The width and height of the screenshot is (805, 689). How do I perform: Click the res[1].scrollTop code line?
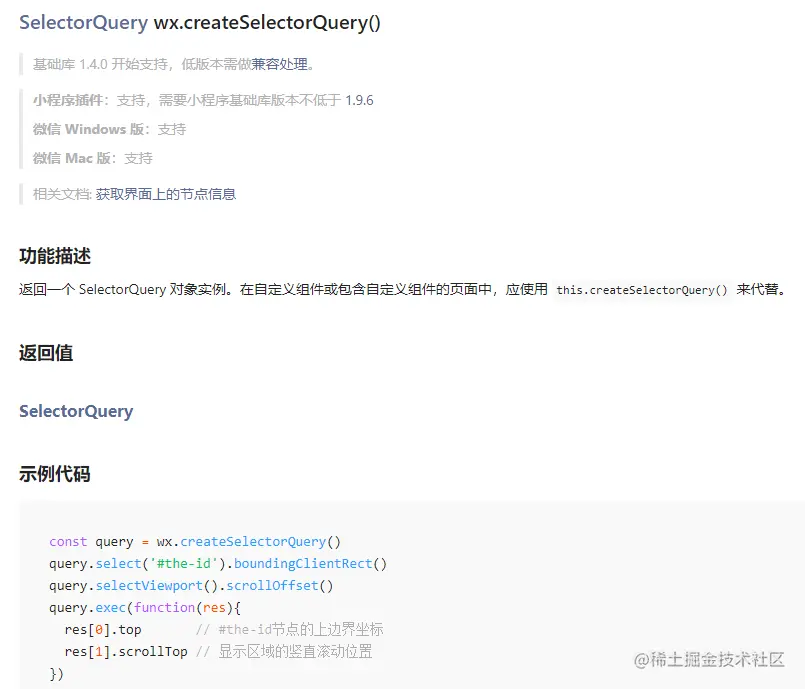click(x=218, y=652)
